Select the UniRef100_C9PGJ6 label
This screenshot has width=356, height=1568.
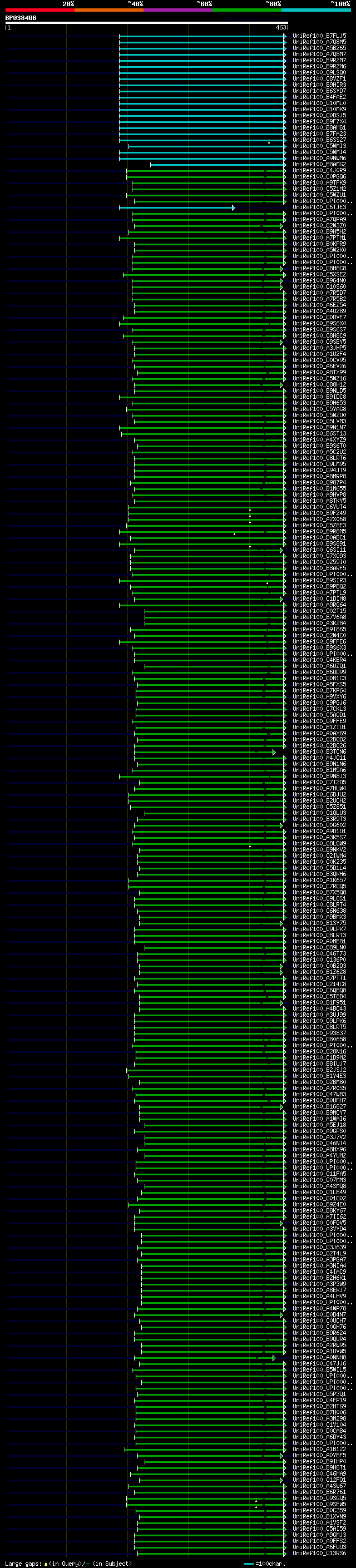(x=319, y=703)
